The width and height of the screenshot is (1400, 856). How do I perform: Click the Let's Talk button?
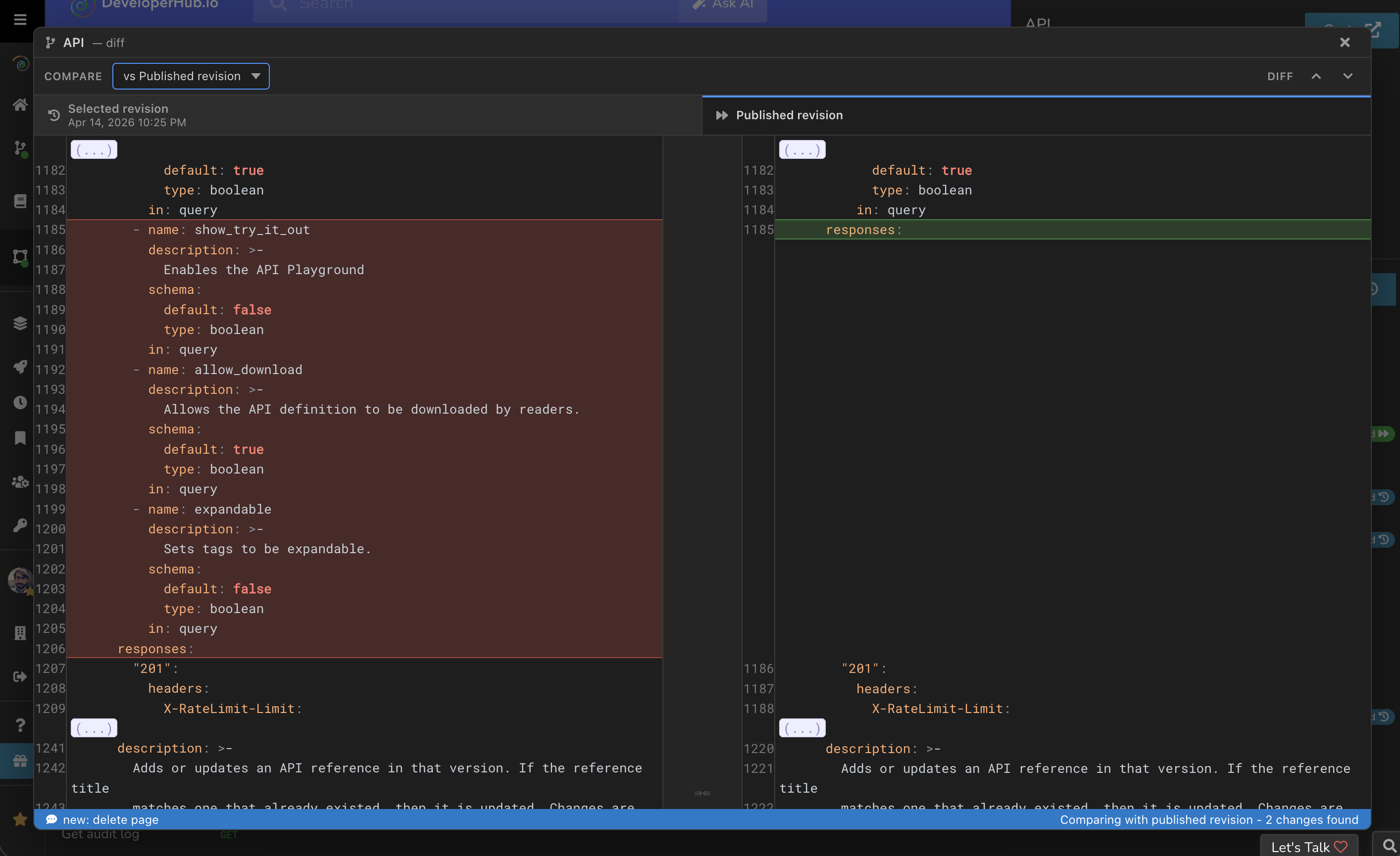coord(1308,846)
